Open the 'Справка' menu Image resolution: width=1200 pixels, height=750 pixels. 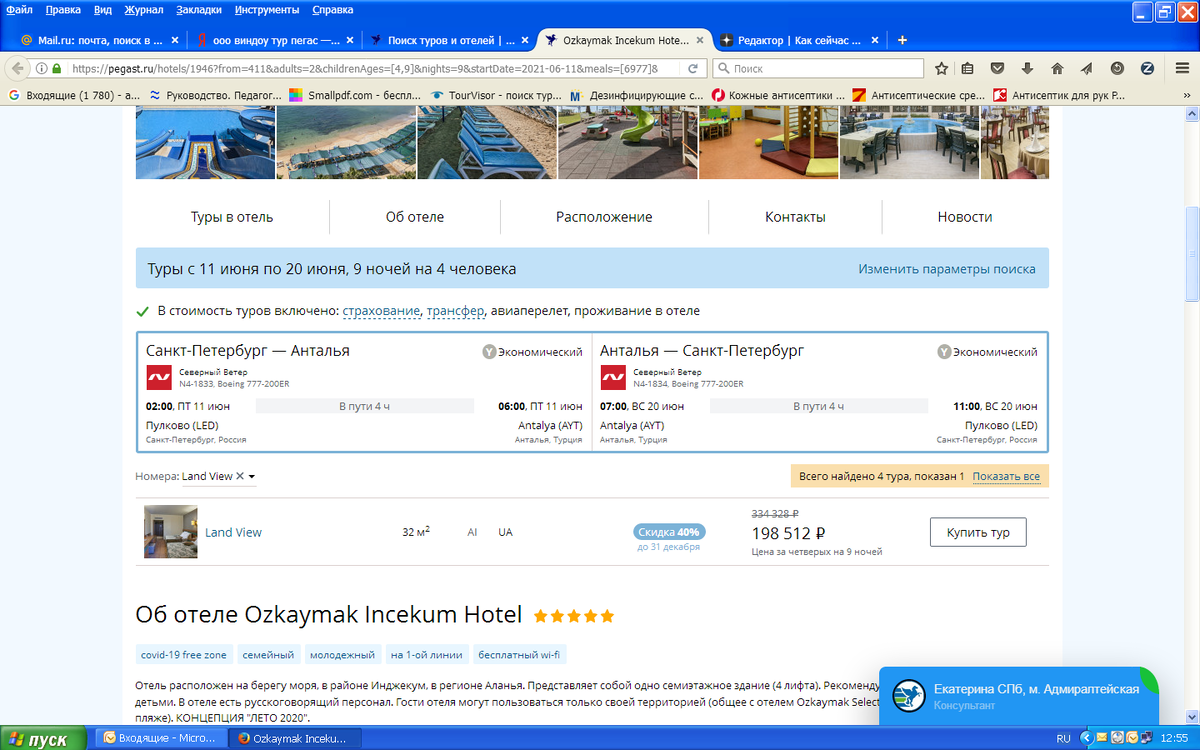coord(333,10)
